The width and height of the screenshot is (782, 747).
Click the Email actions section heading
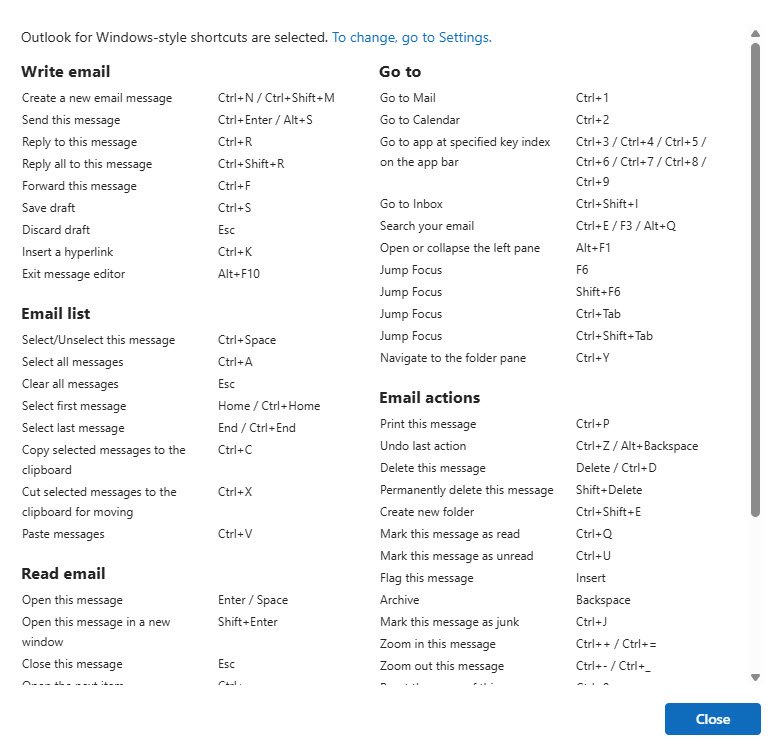[429, 397]
